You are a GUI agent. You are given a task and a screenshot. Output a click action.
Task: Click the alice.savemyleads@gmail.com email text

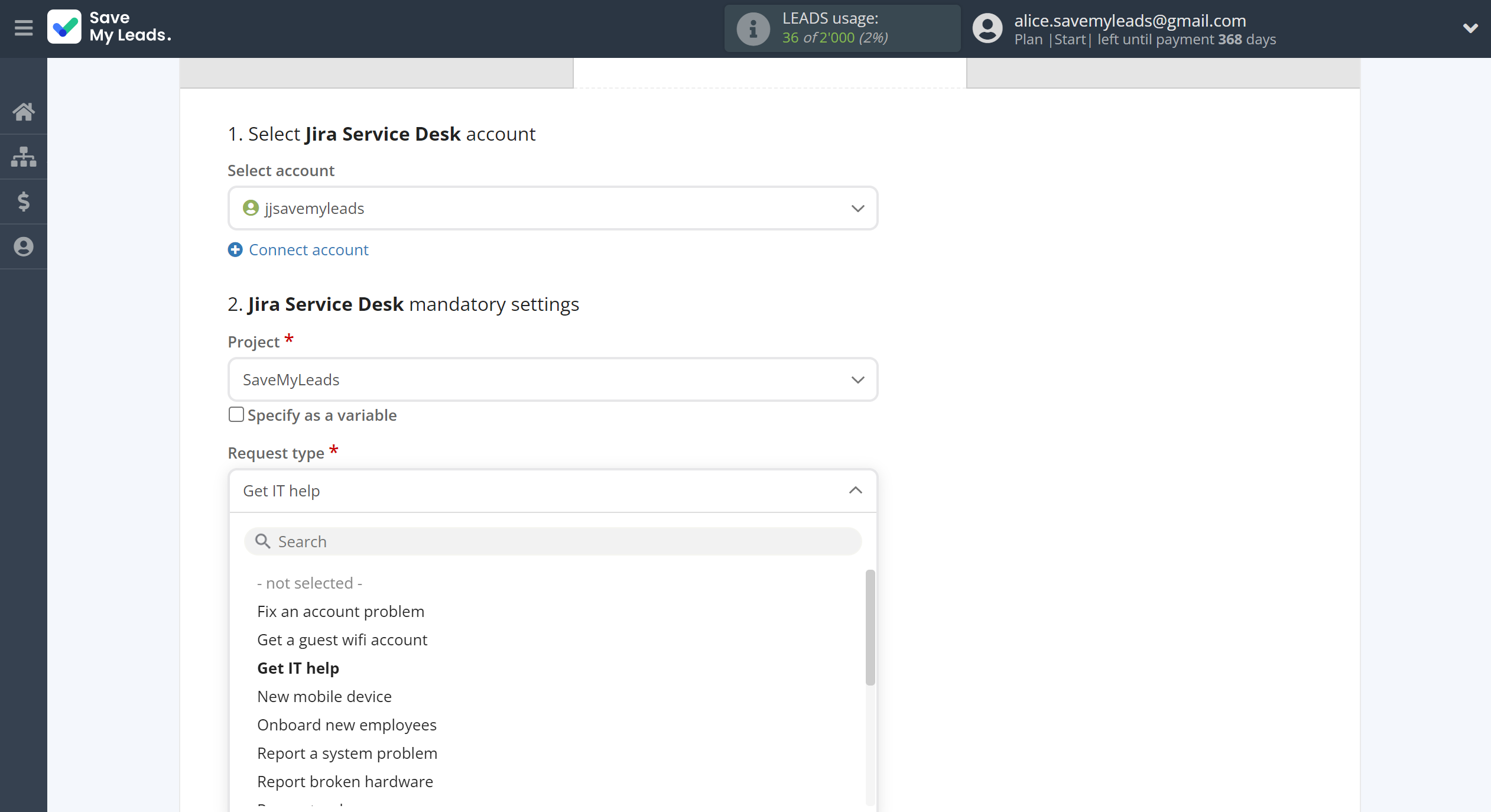[1130, 20]
